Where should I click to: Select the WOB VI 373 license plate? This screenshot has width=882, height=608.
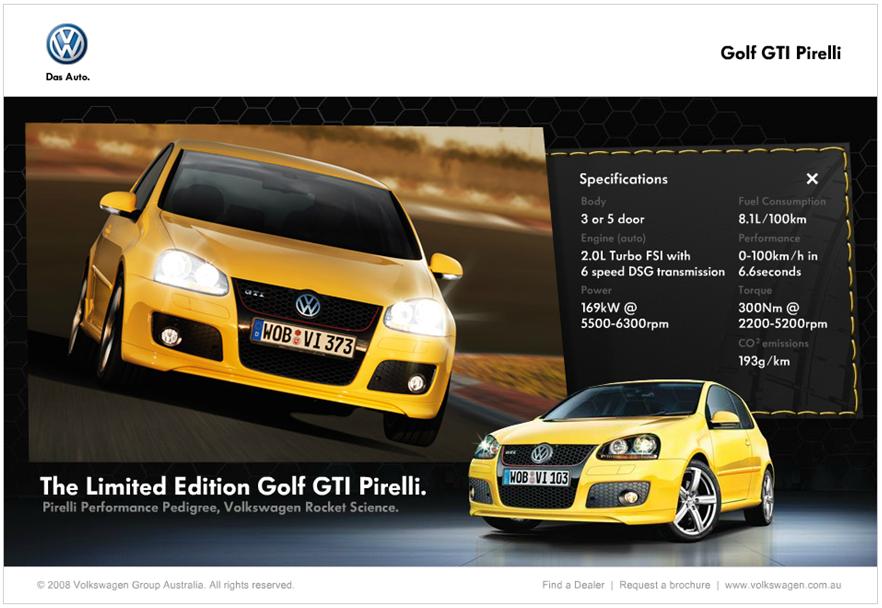tap(303, 337)
